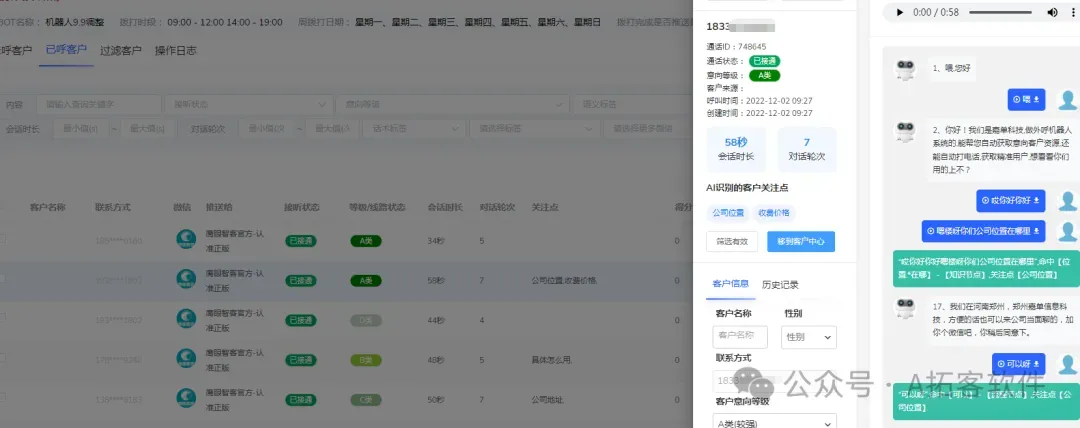Play the "嗯嗯呀你们公司位置在哪里" voice clip
This screenshot has height=428, width=1080.
pyautogui.click(x=931, y=231)
